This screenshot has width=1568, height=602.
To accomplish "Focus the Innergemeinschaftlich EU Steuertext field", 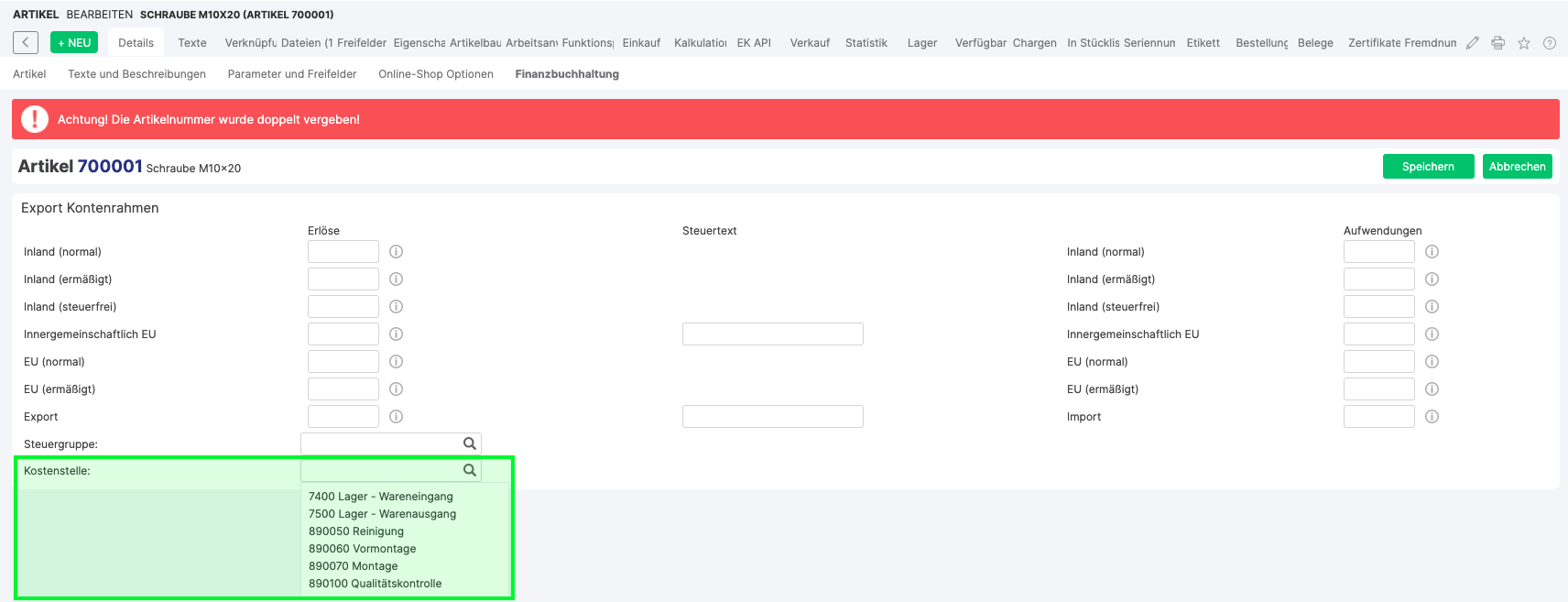I will (x=772, y=334).
